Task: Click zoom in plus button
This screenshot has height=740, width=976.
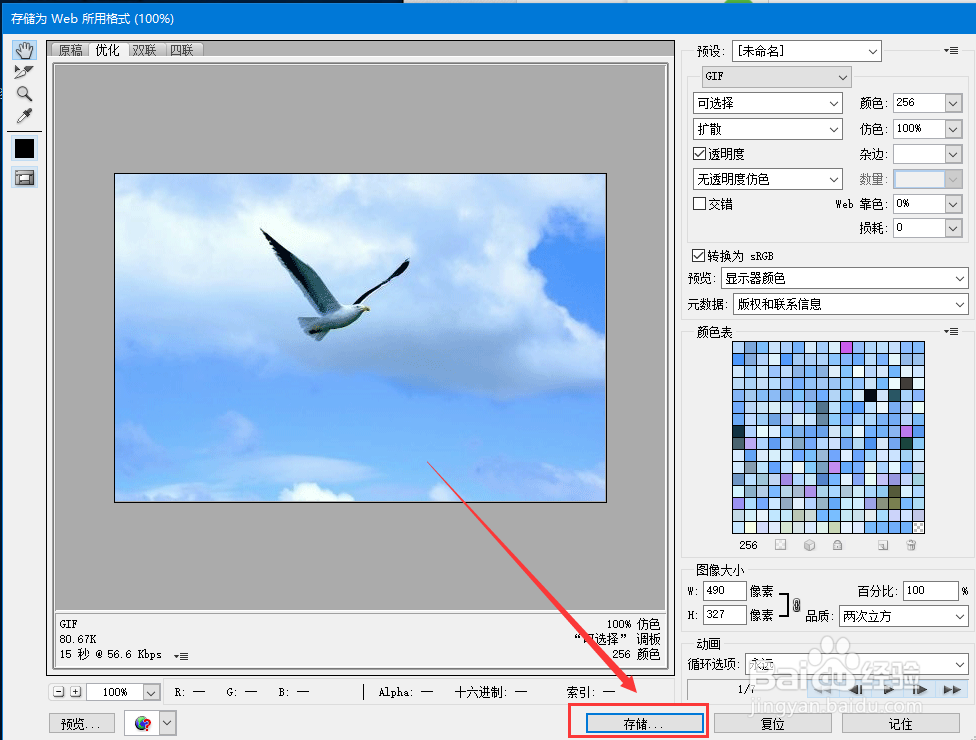Action: coord(75,691)
